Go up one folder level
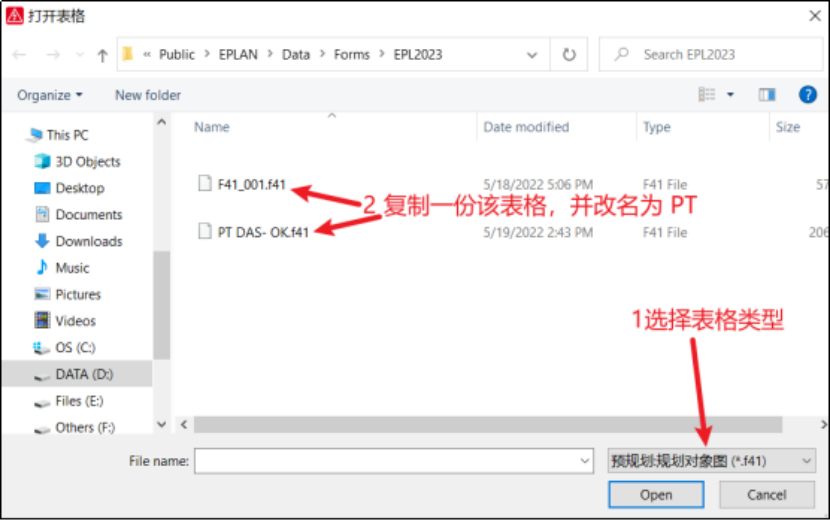Viewport: 830px width, 521px height. coord(102,55)
